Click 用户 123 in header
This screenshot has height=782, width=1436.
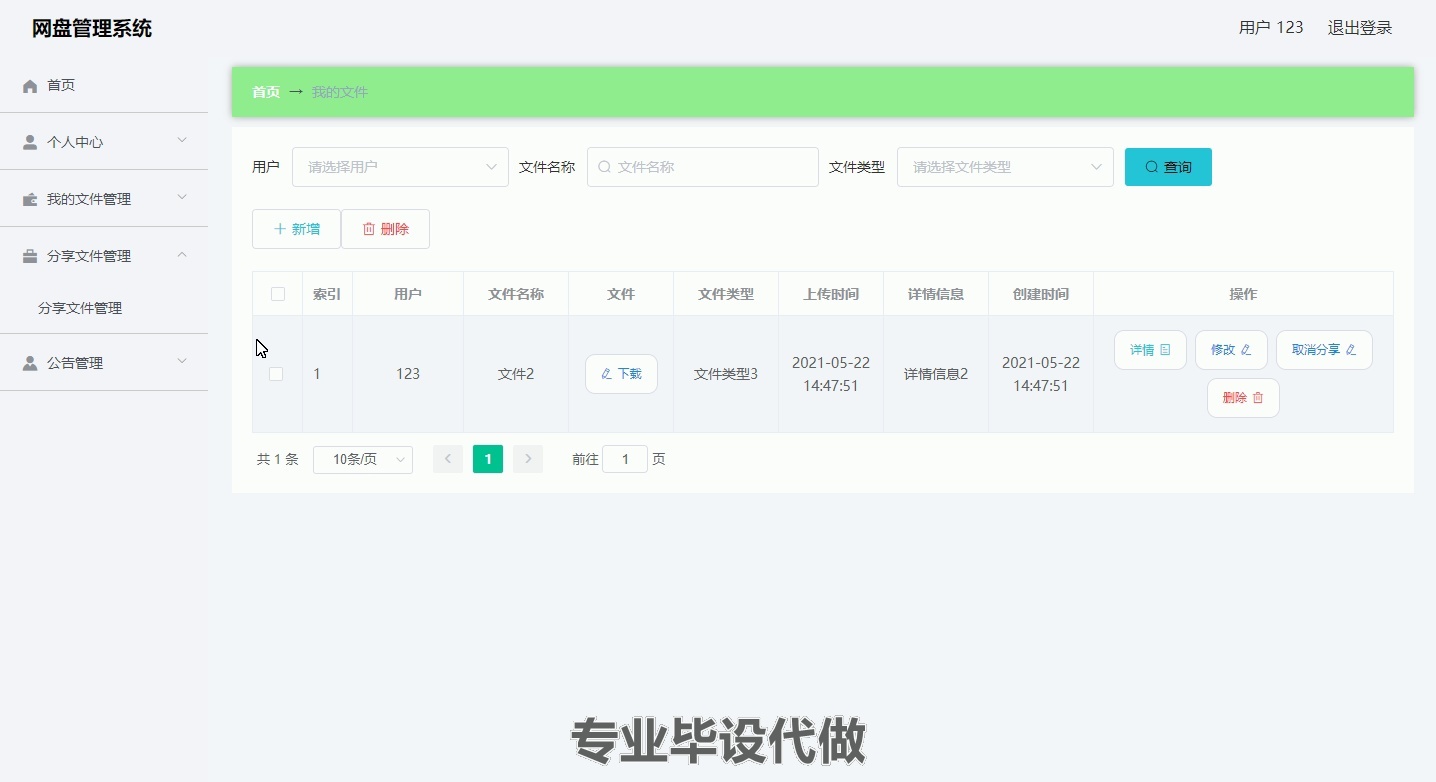[x=1271, y=28]
